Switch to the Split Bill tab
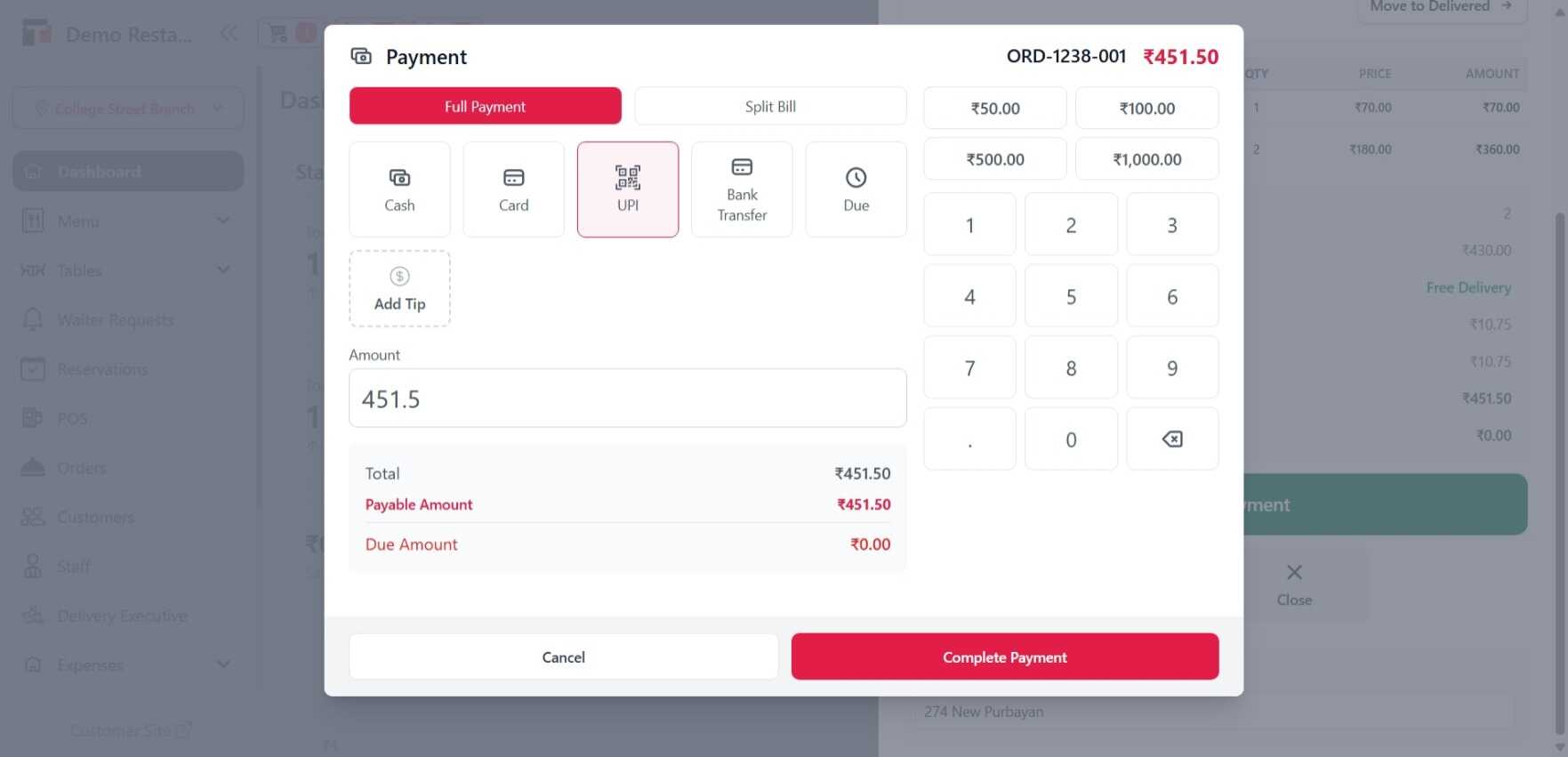The width and height of the screenshot is (1568, 757). (770, 106)
